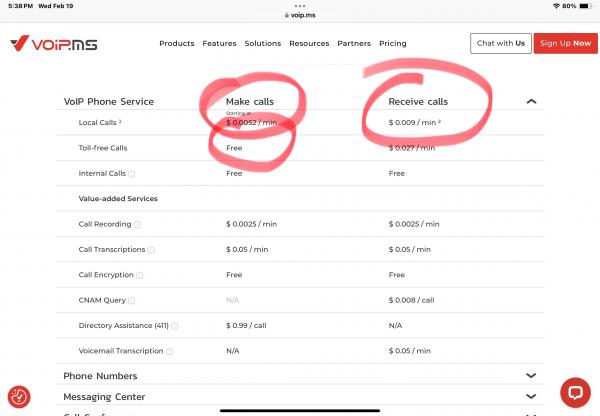600x416 pixels.
Task: Open the Features menu
Action: (219, 44)
